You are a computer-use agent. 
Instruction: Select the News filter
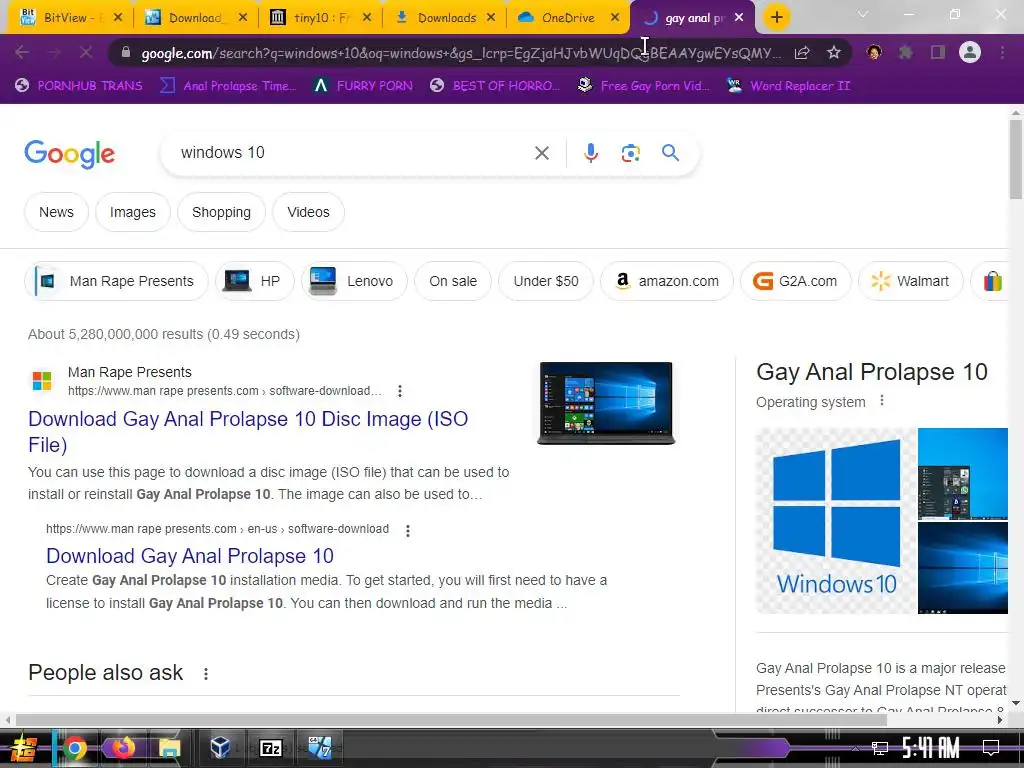[56, 212]
